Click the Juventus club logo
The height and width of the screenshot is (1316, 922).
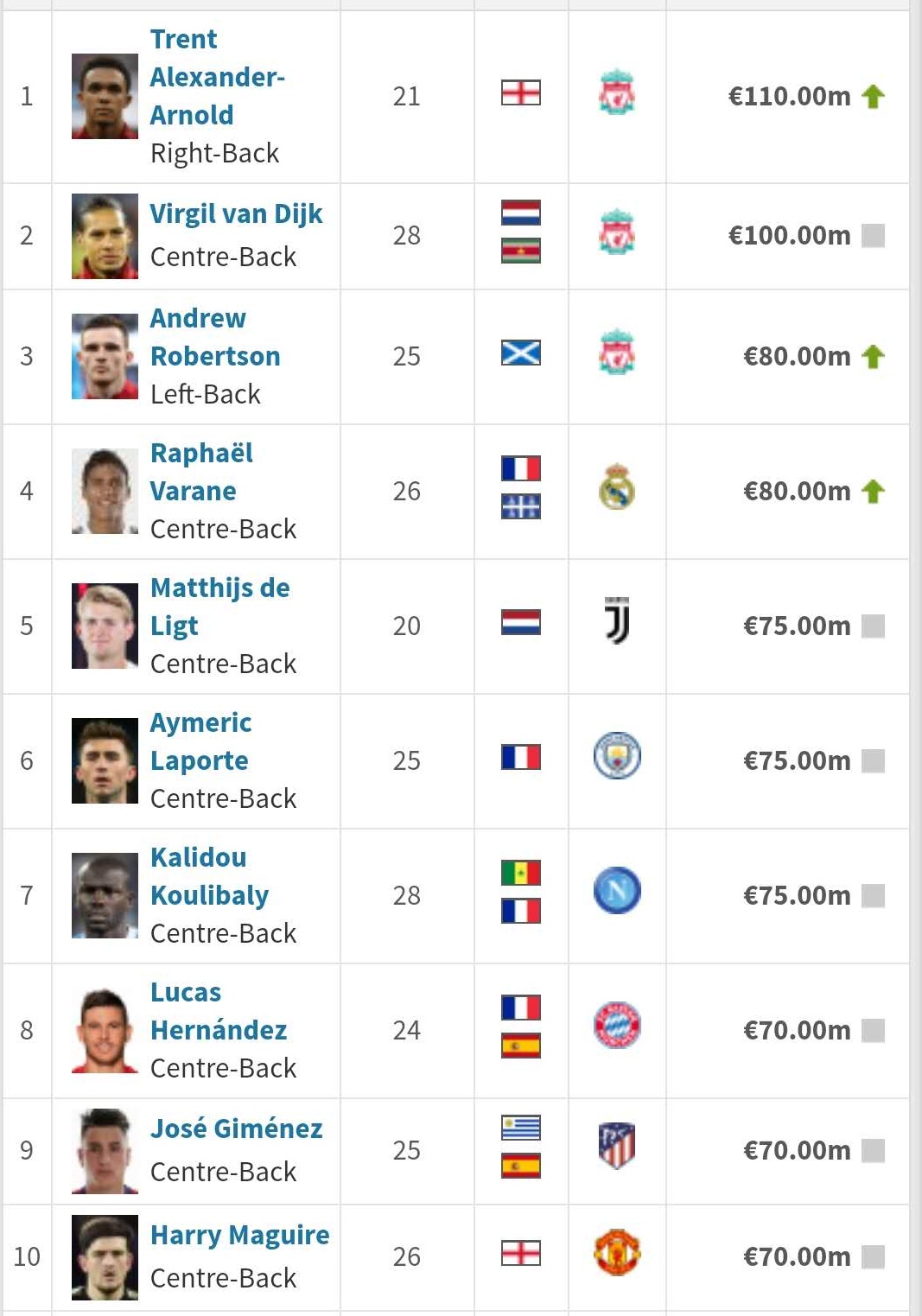pos(616,622)
